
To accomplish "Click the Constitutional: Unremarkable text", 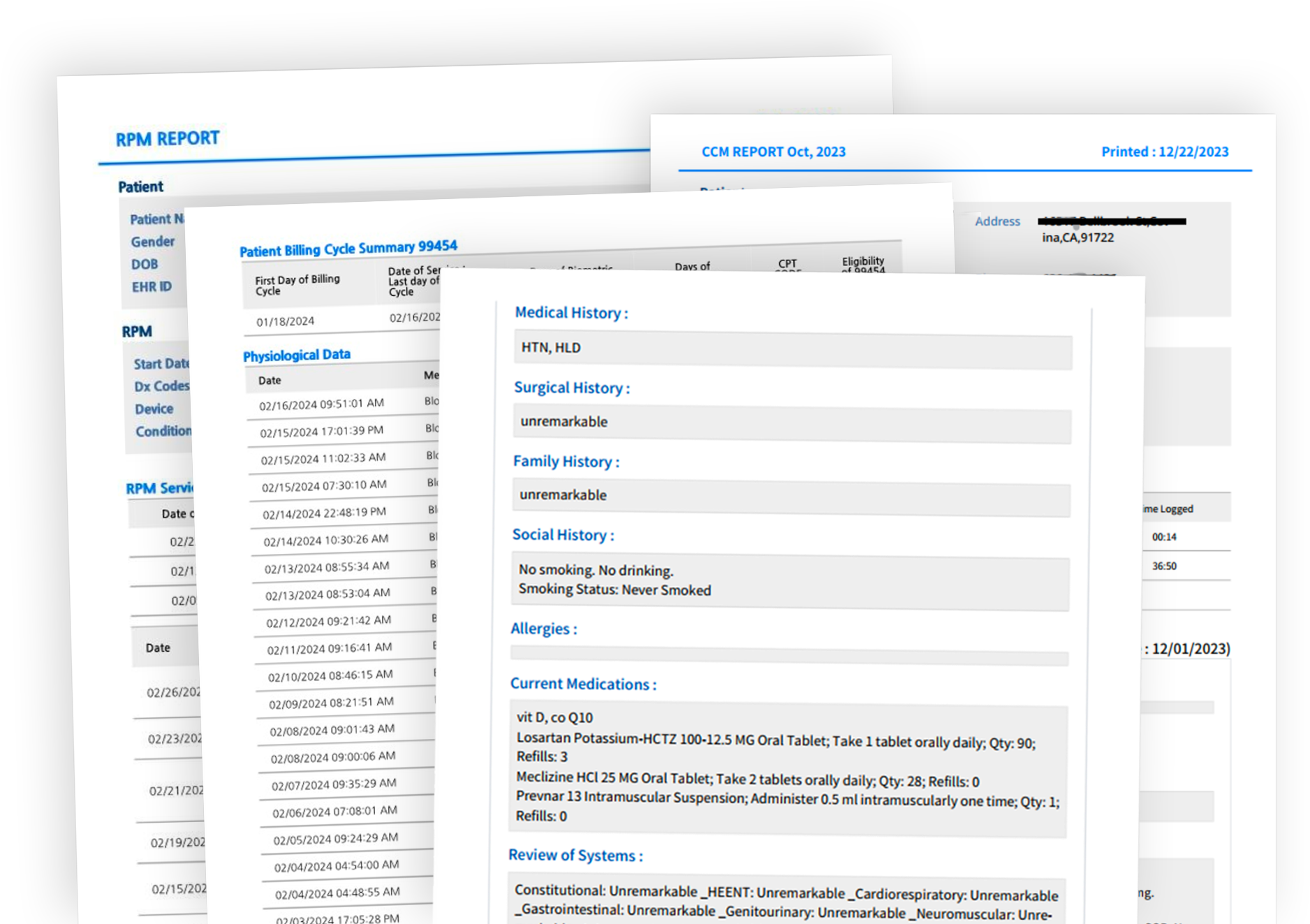I will tap(606, 891).
